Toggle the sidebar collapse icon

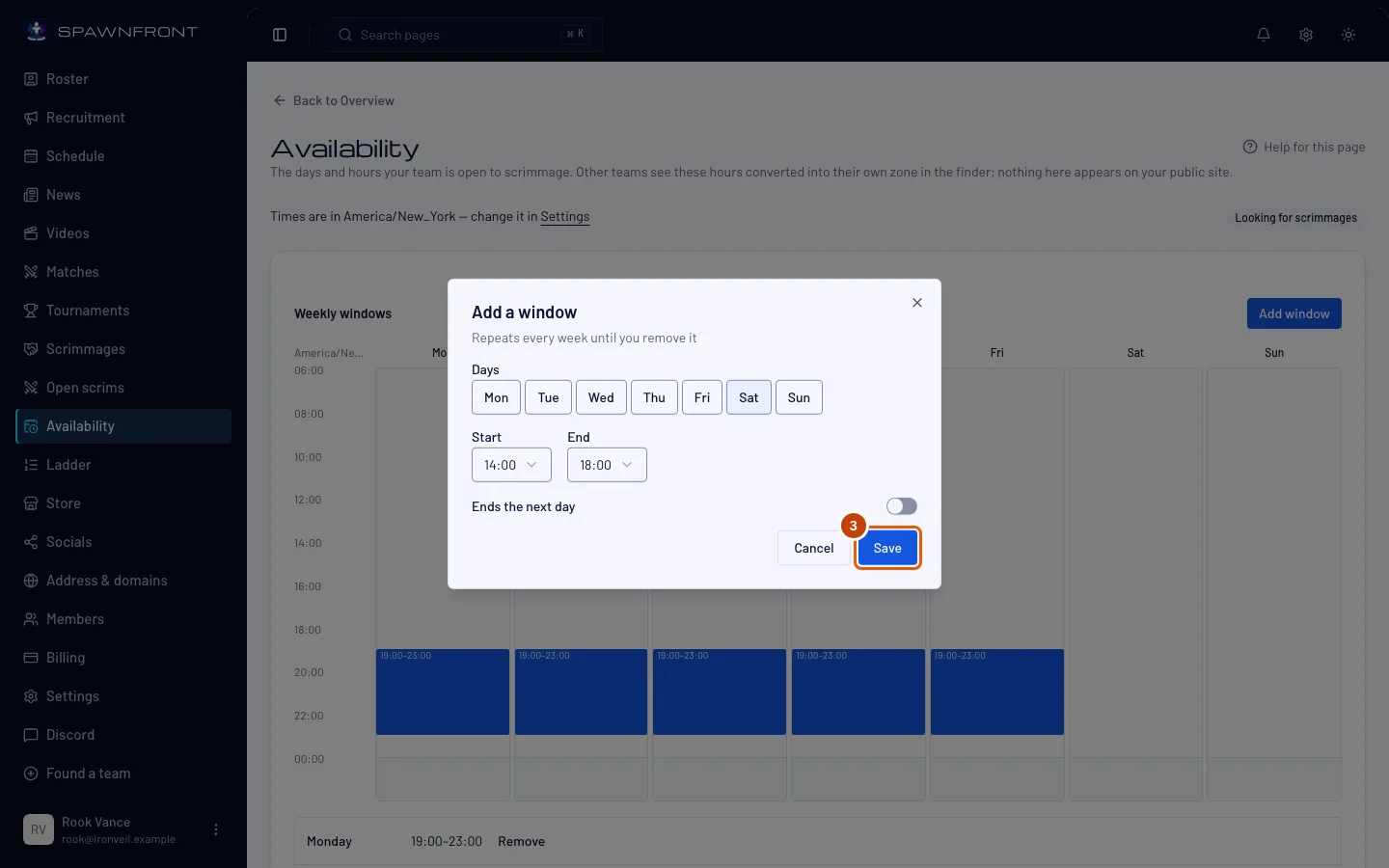(280, 35)
